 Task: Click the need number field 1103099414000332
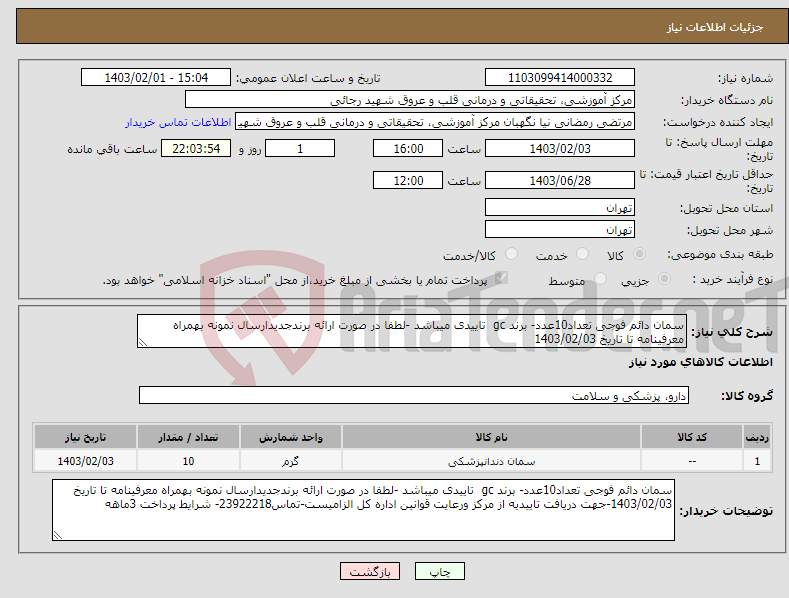tap(560, 78)
